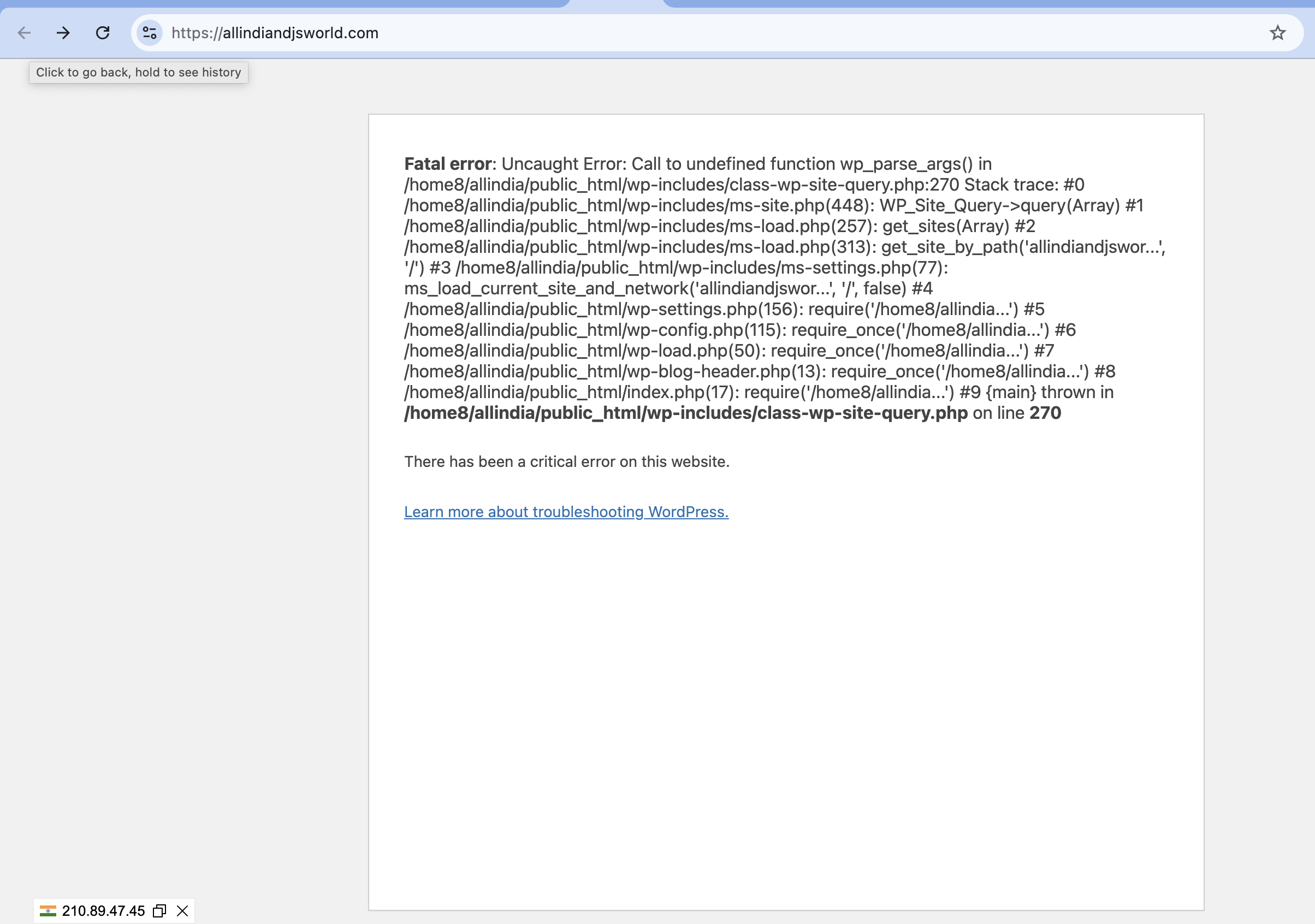Copy the IP address using copy icon
This screenshot has height=924, width=1315.
[x=159, y=911]
